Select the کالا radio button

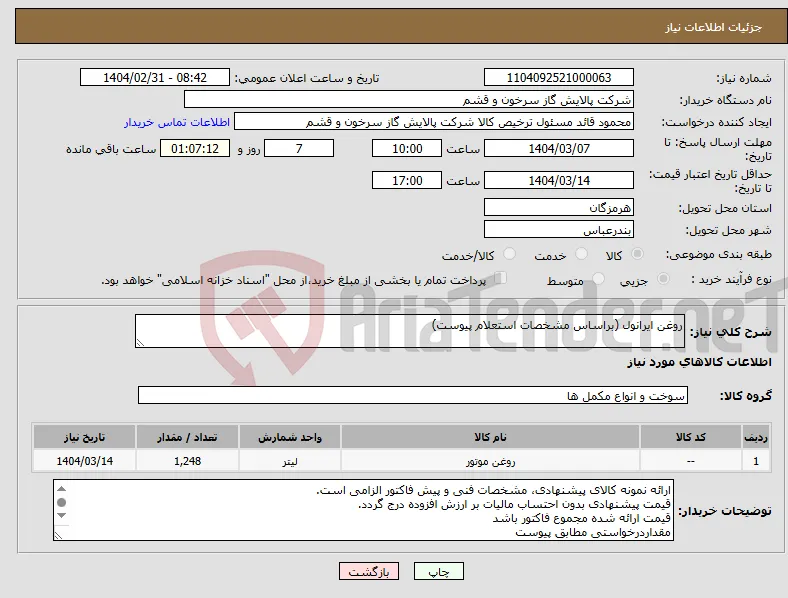pos(637,254)
